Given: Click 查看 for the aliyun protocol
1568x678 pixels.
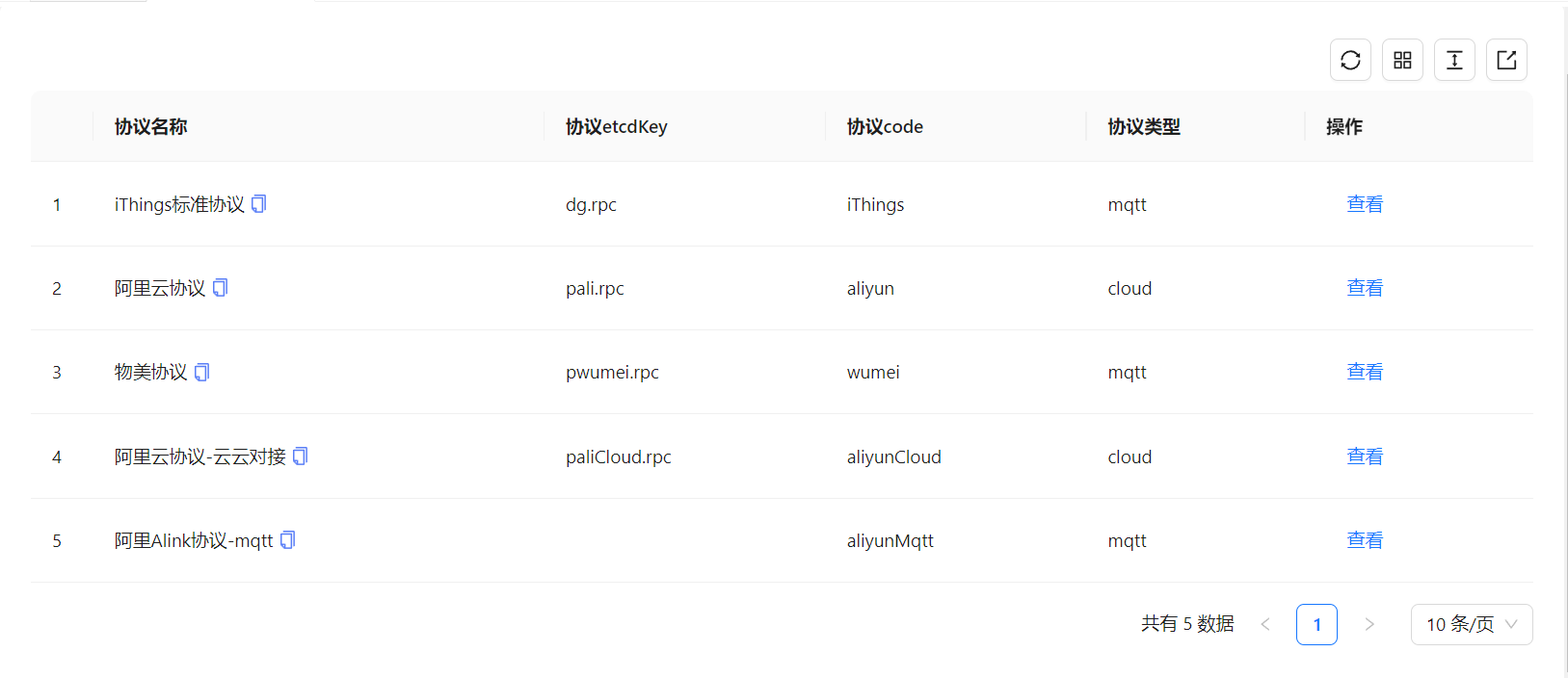Looking at the screenshot, I should tap(1364, 288).
